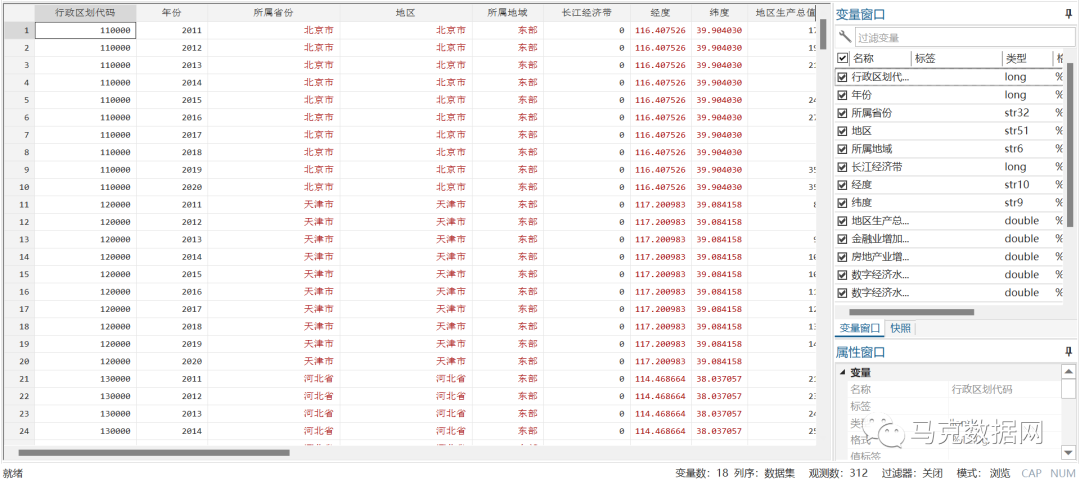
Task: Select the 经度 column header in data grid
Action: click(660, 12)
